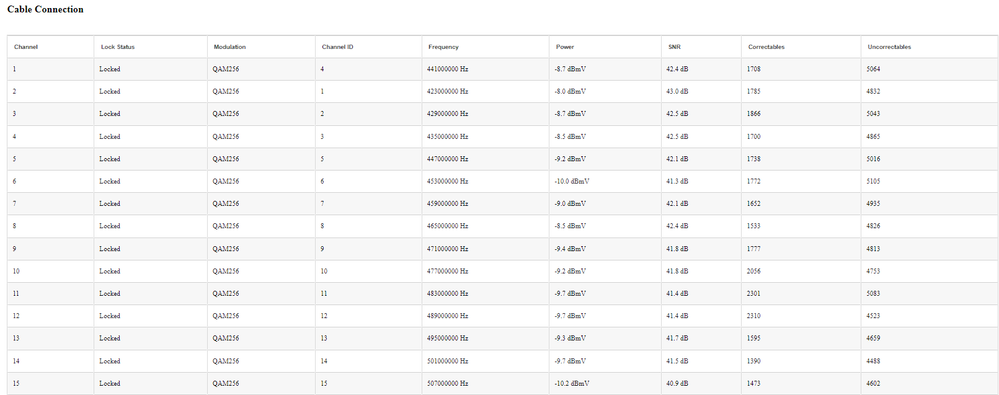
Task: Select the Channel ID column header
Action: [338, 47]
